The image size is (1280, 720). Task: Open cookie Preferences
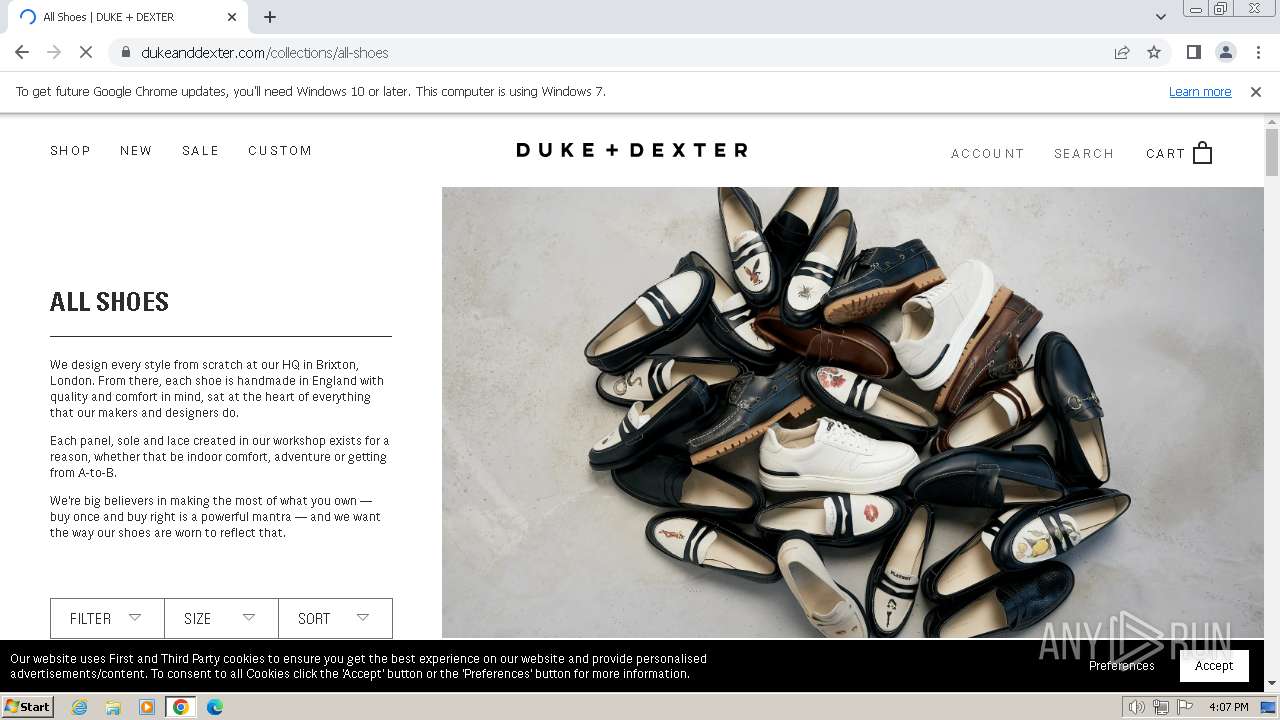tap(1122, 666)
